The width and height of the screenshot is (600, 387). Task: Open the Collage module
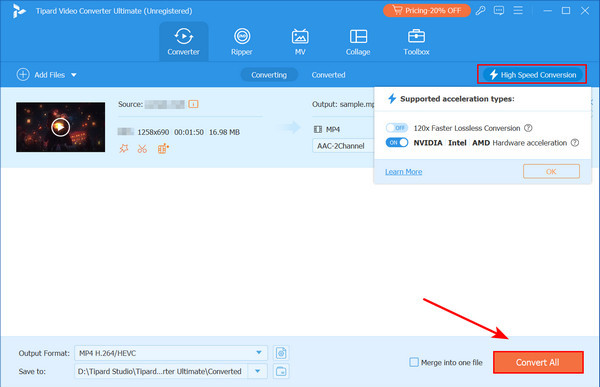(358, 42)
